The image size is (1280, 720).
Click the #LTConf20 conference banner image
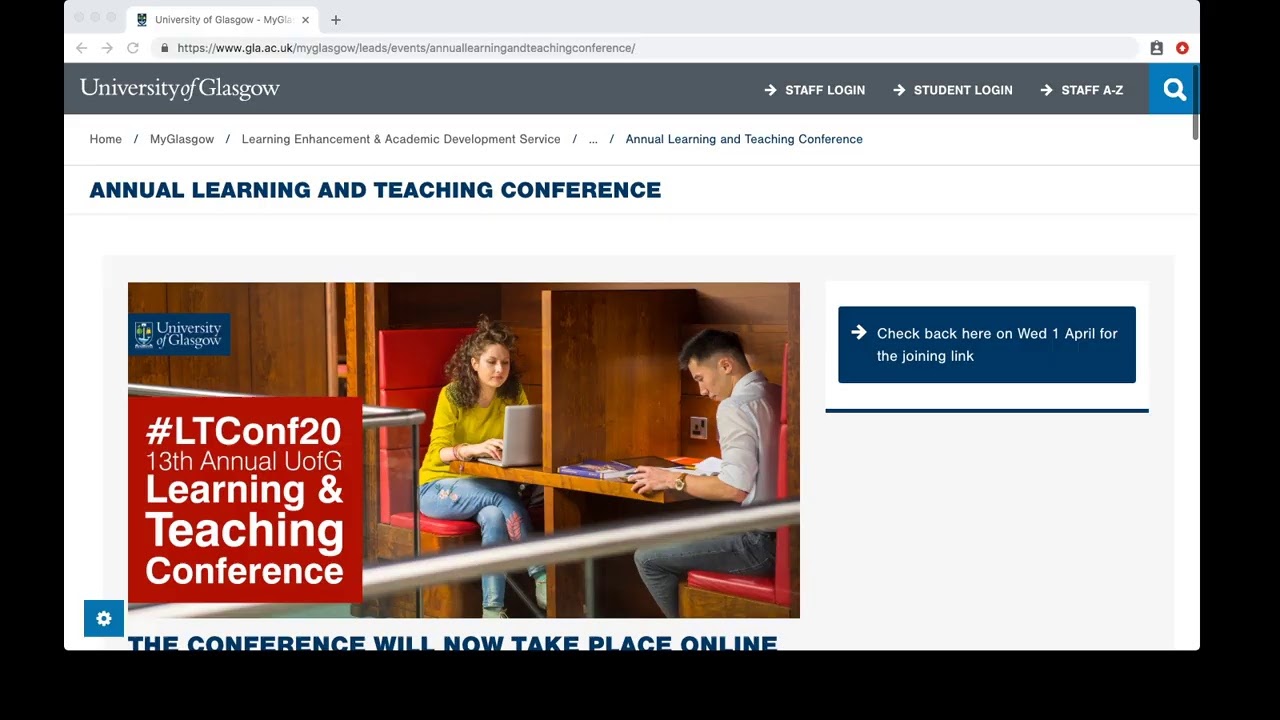point(464,450)
